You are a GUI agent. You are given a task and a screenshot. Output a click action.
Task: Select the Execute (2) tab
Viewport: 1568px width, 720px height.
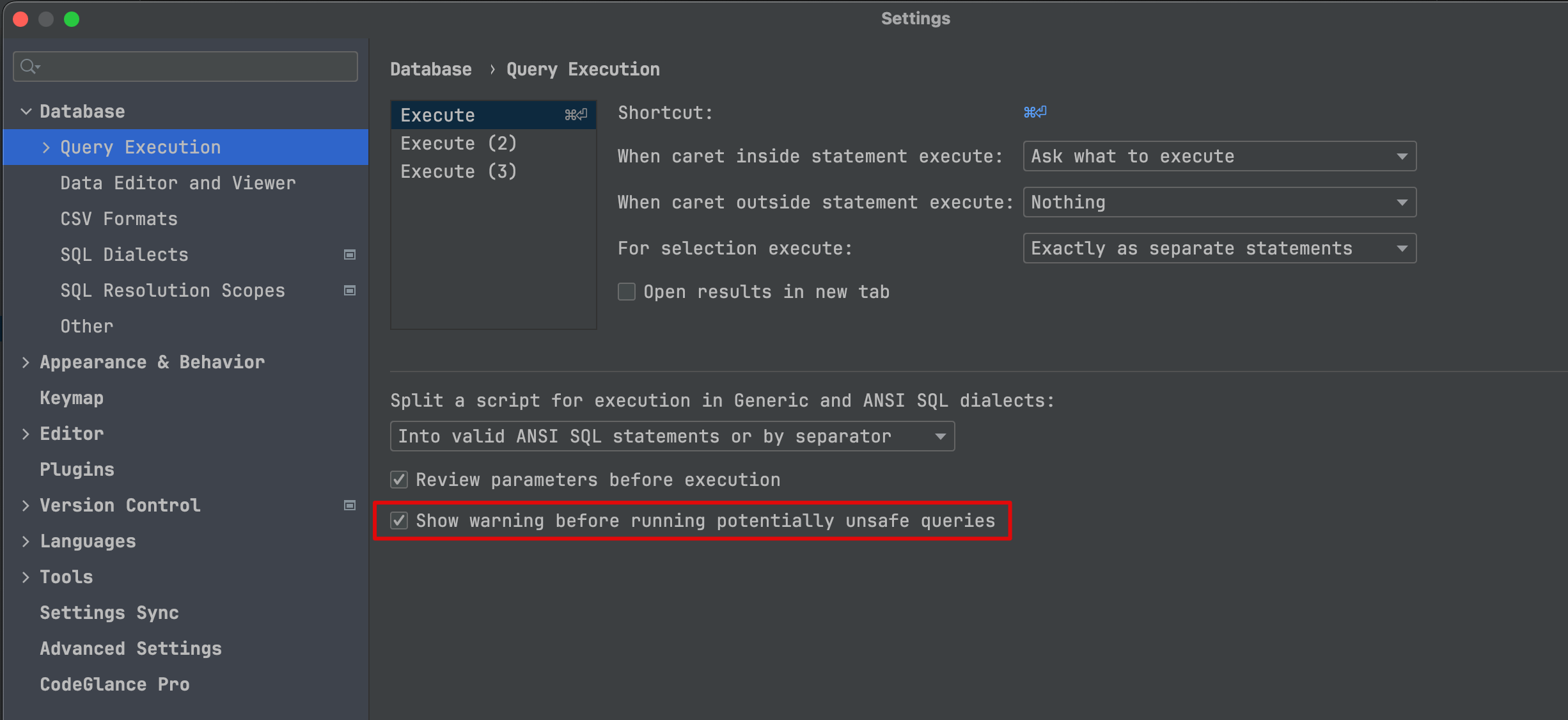pos(459,142)
